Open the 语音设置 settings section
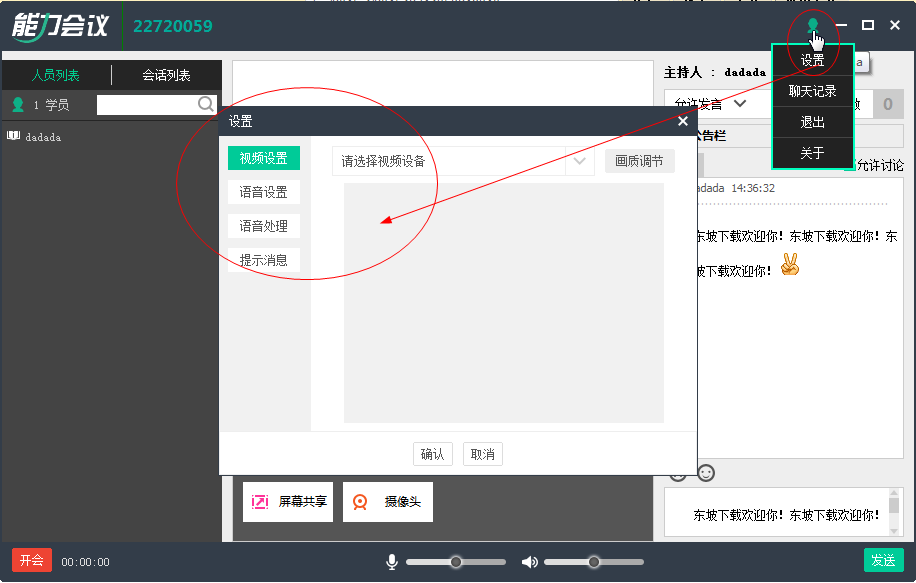 coord(264,191)
